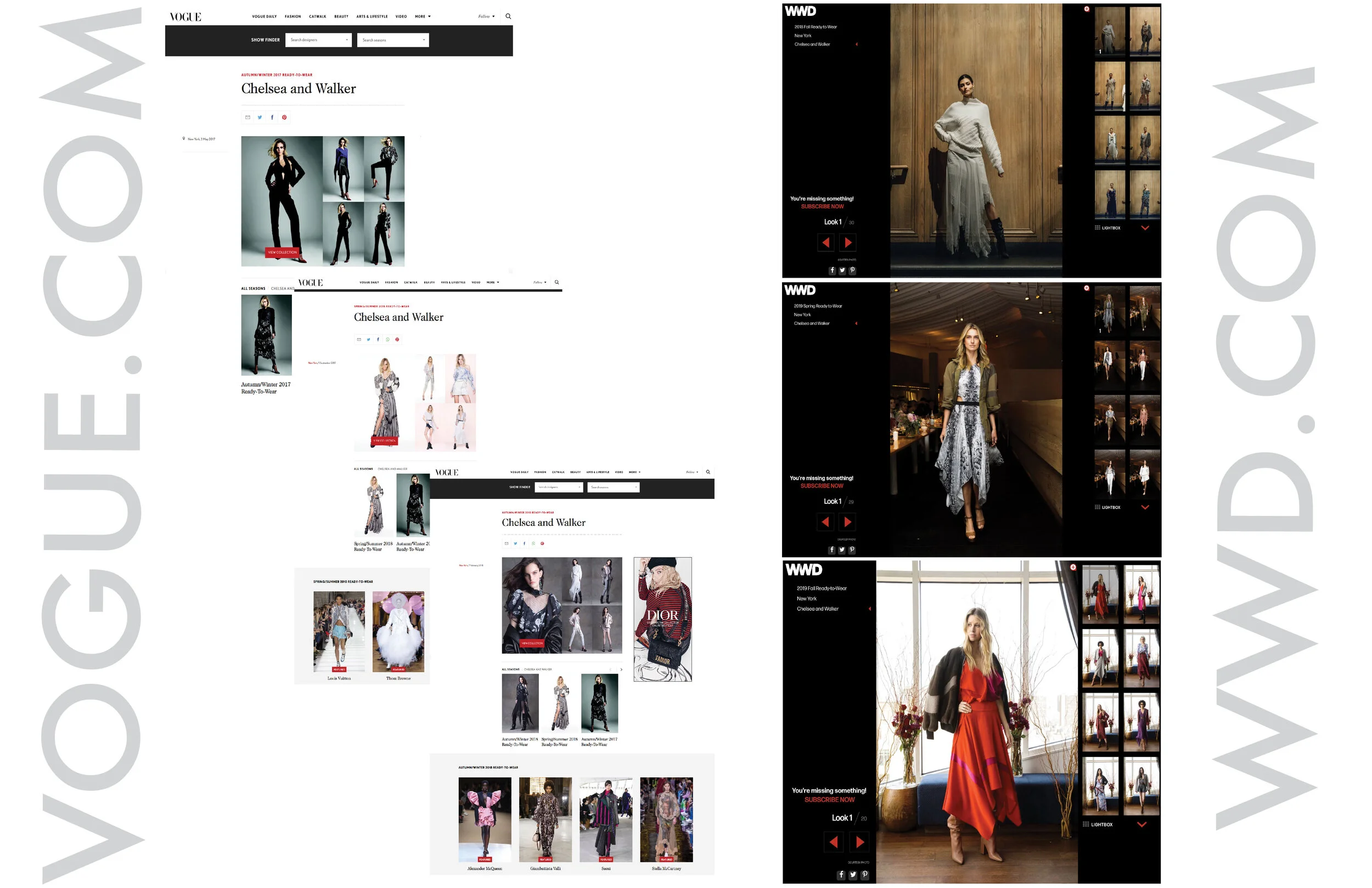This screenshot has height=888, width=1372.
Task: Go to the previous look in the WWD 2019 Spring gallery
Action: click(x=825, y=522)
